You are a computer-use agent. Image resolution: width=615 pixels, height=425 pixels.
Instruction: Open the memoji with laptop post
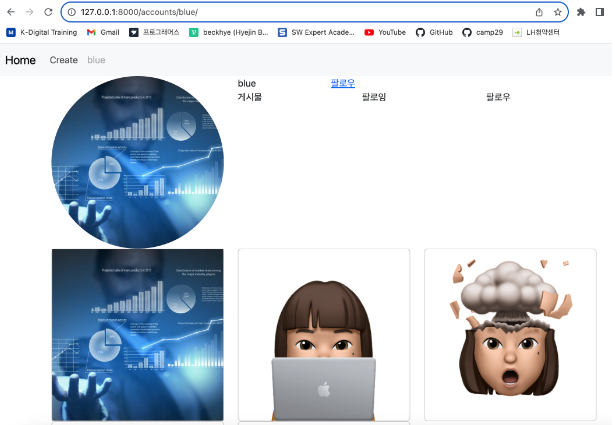coord(324,335)
